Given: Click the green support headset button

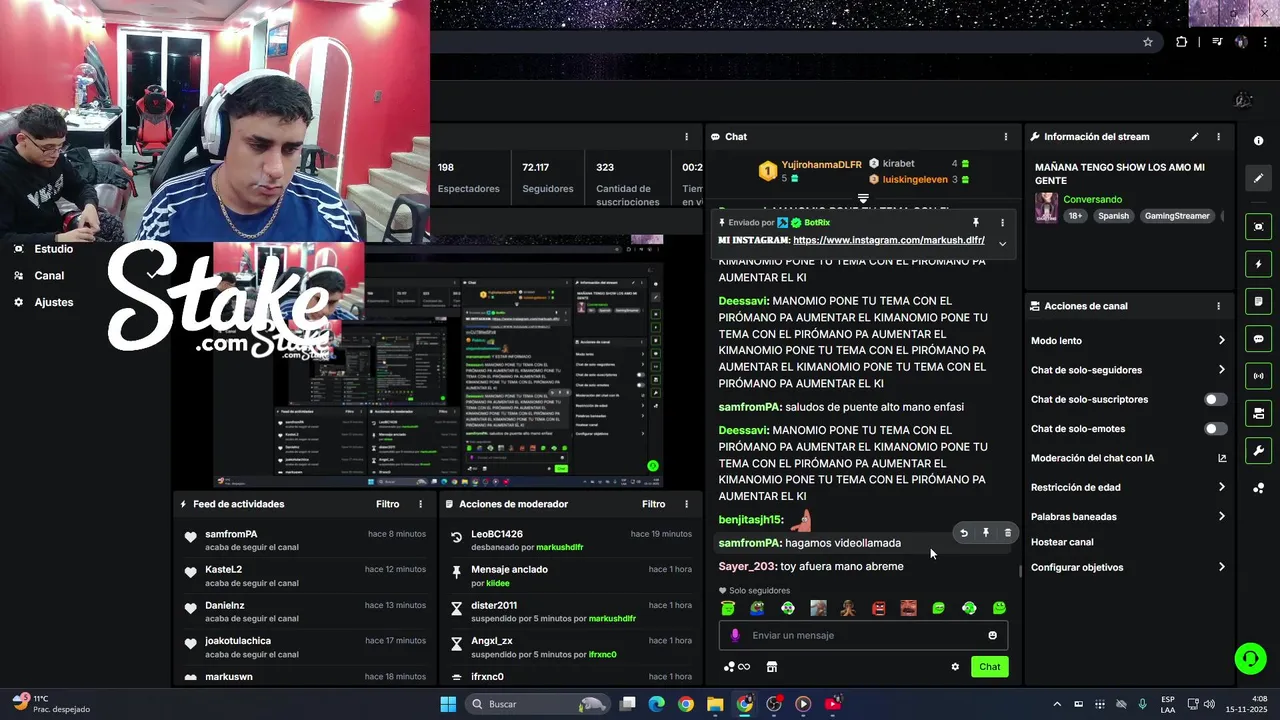Looking at the screenshot, I should (x=1250, y=658).
